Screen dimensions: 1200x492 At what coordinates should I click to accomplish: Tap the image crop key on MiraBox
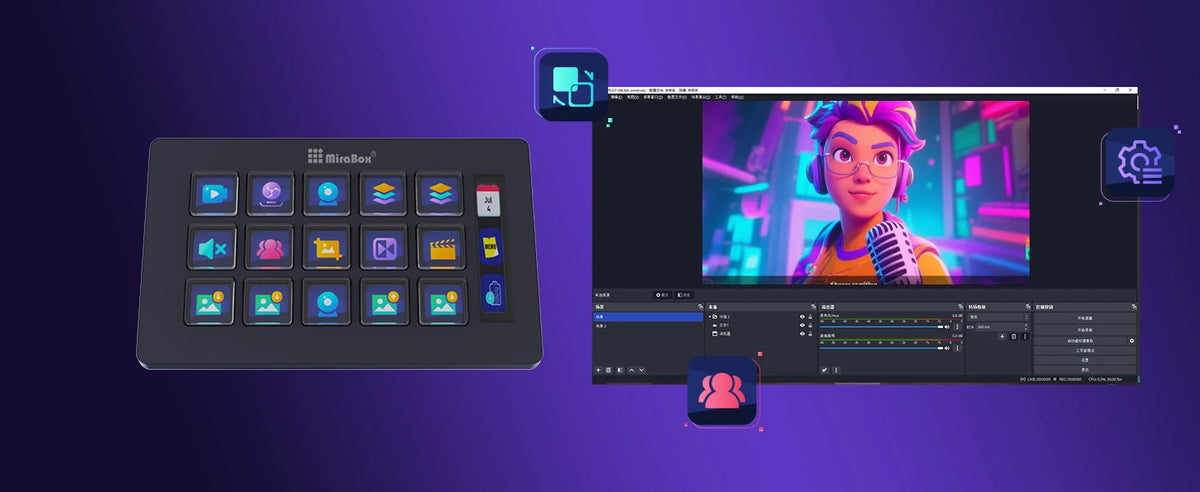coord(327,246)
